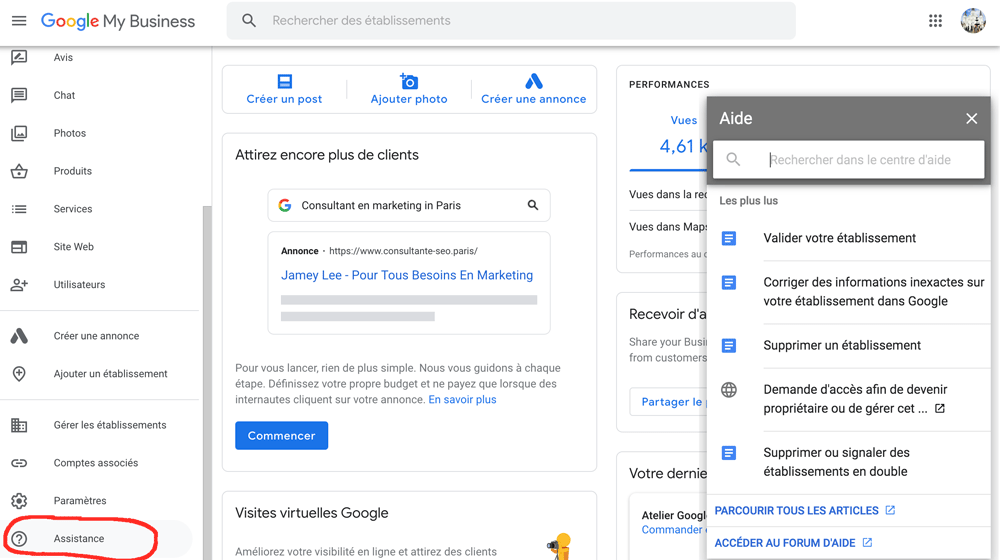Open the Google apps grid
Screen dimensions: 1000x560
[935, 21]
